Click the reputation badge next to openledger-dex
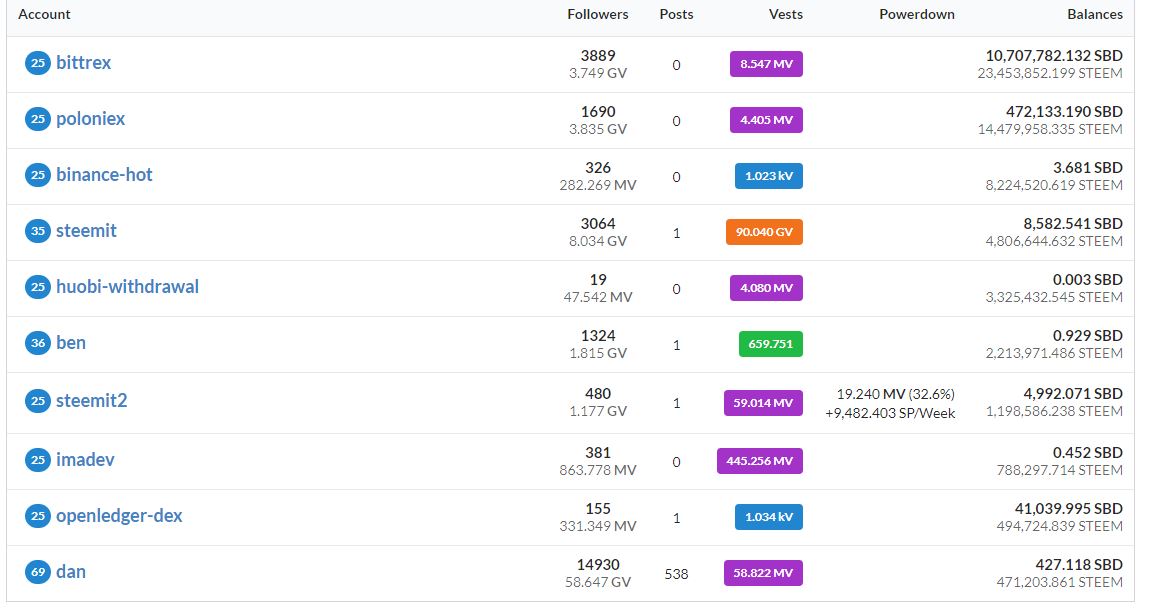The image size is (1152, 614). click(x=37, y=516)
